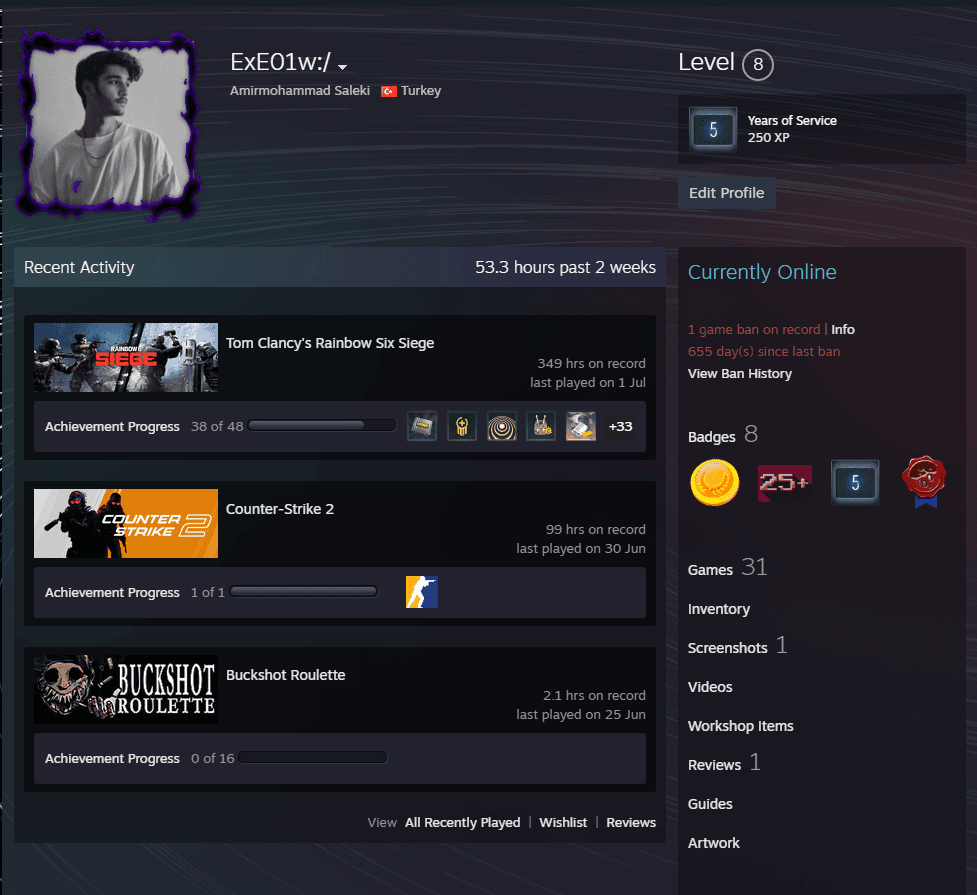Viewport: 977px width, 895px height.
Task: Click the 25+ game collector badge
Action: pyautogui.click(x=784, y=482)
